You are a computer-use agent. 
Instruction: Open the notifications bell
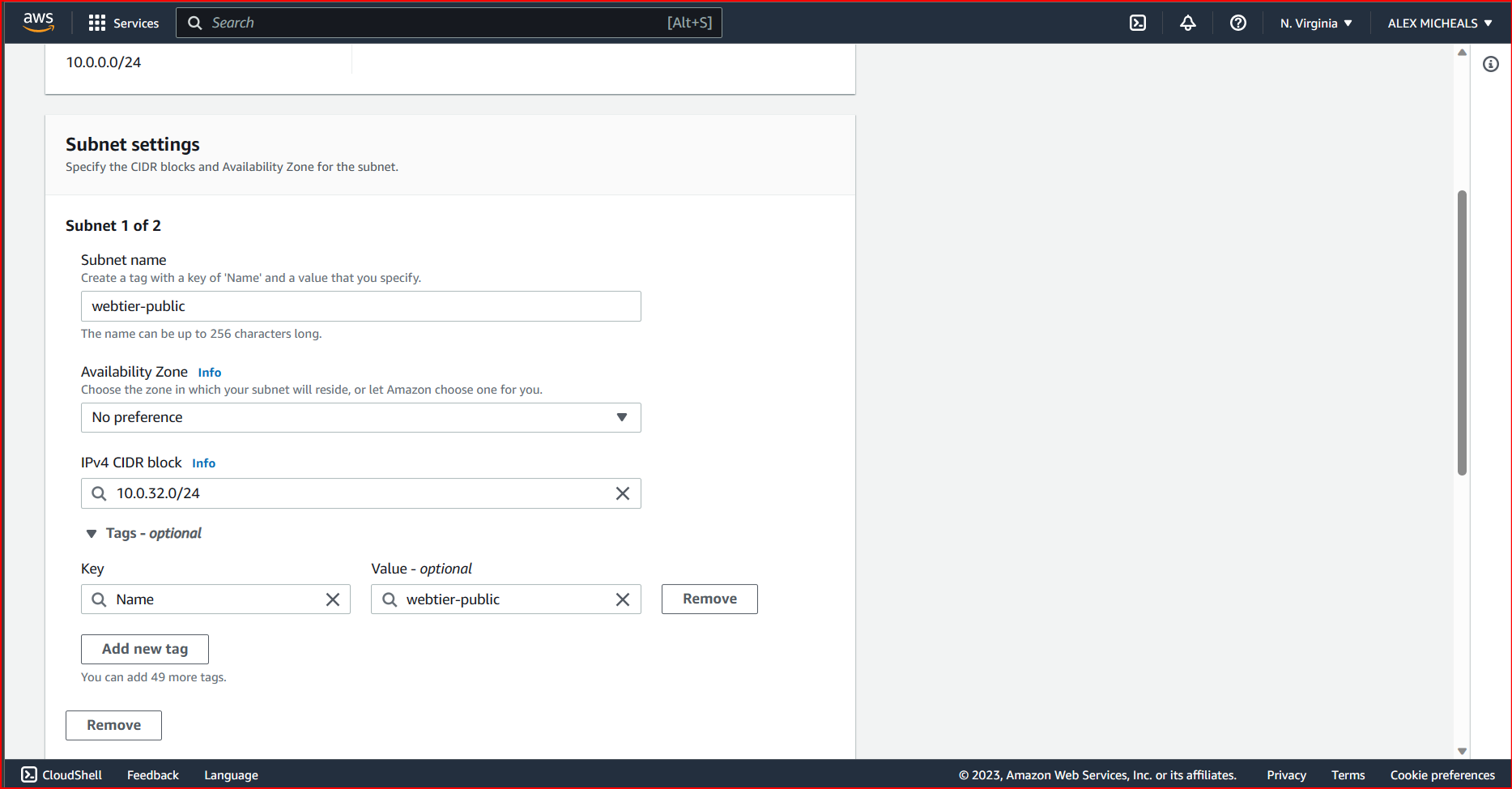click(1187, 23)
